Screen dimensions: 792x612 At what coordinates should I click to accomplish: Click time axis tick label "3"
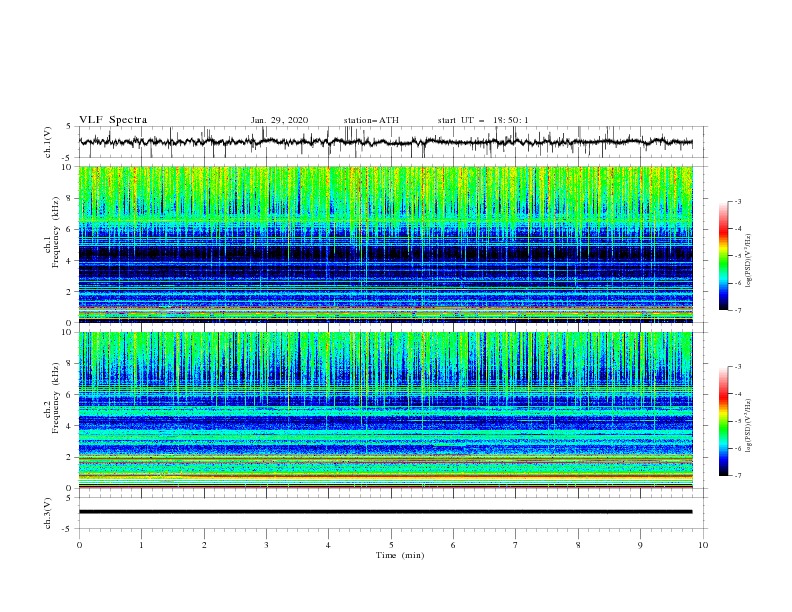point(266,545)
